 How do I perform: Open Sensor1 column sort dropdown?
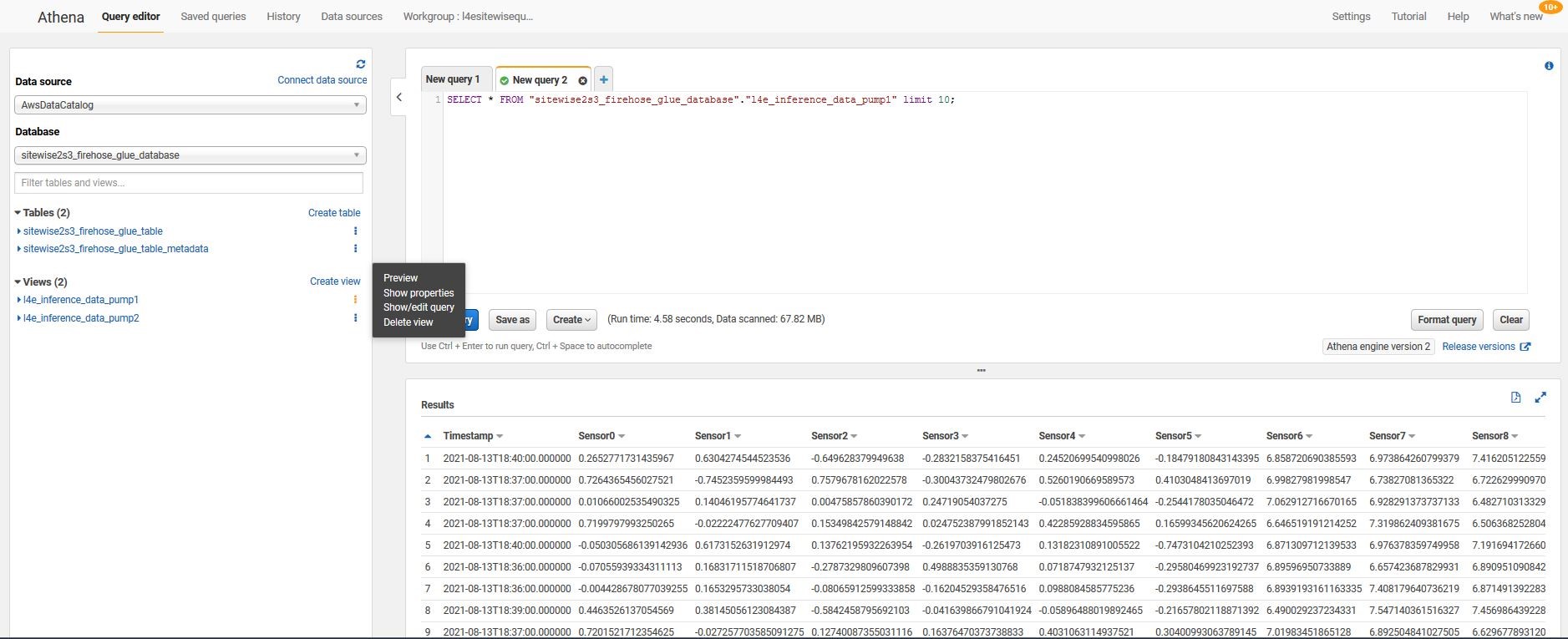pyautogui.click(x=738, y=437)
